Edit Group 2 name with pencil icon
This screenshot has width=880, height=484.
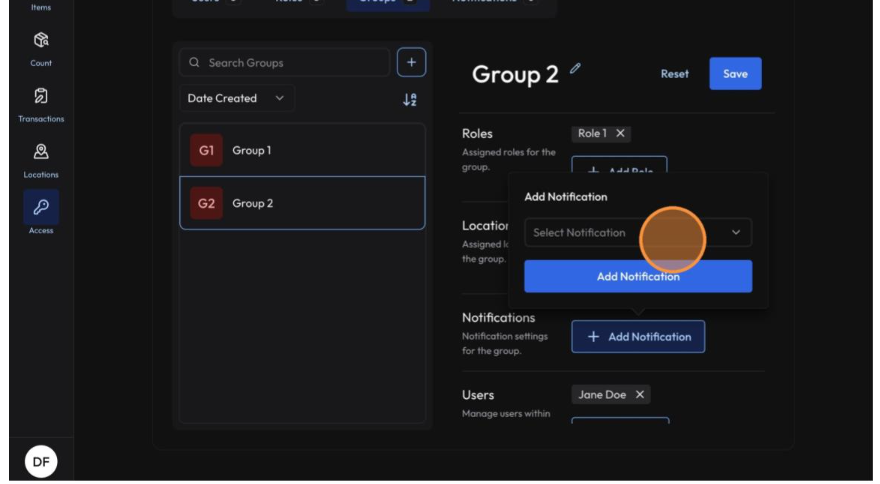click(575, 69)
